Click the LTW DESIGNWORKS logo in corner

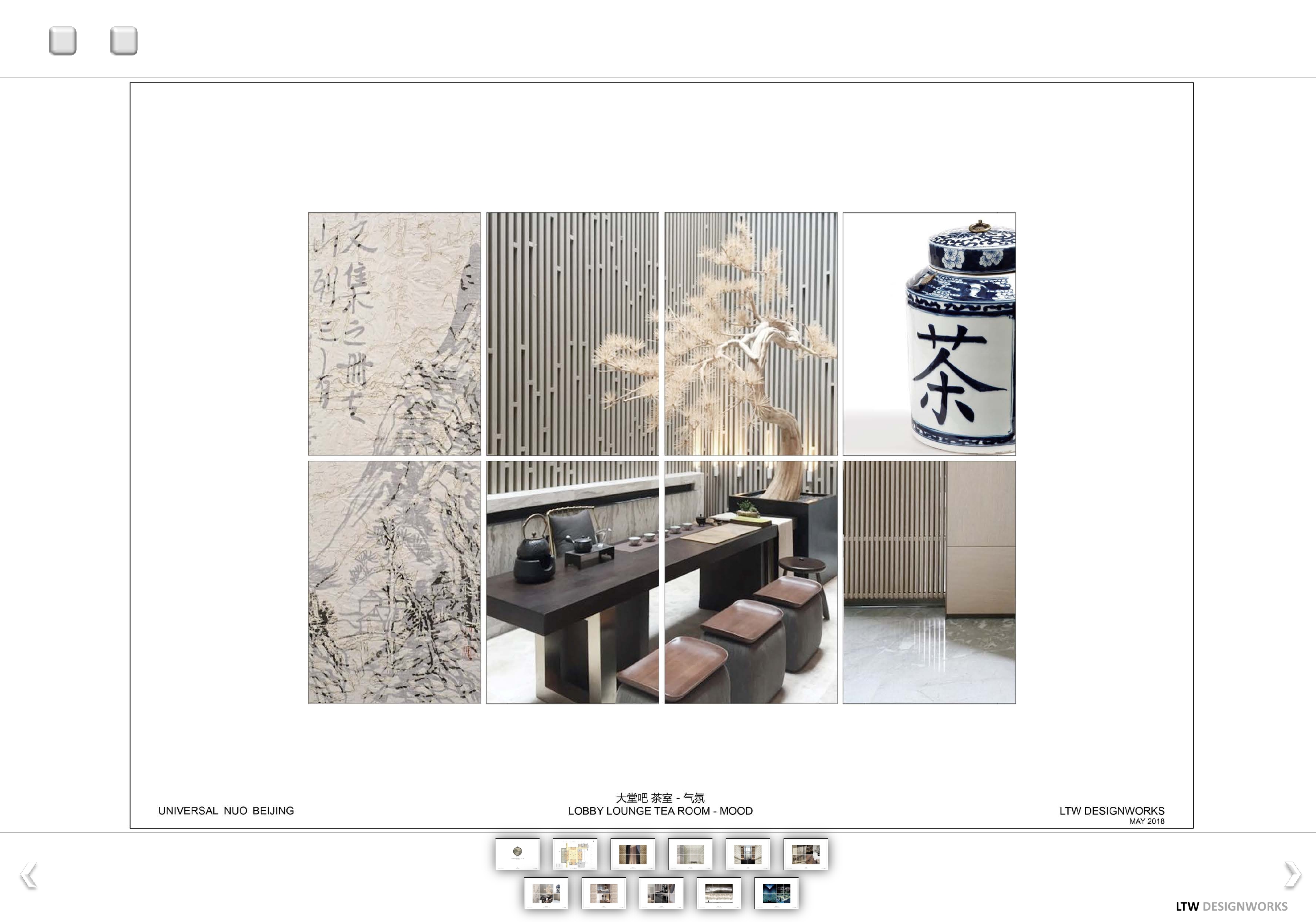(1231, 907)
